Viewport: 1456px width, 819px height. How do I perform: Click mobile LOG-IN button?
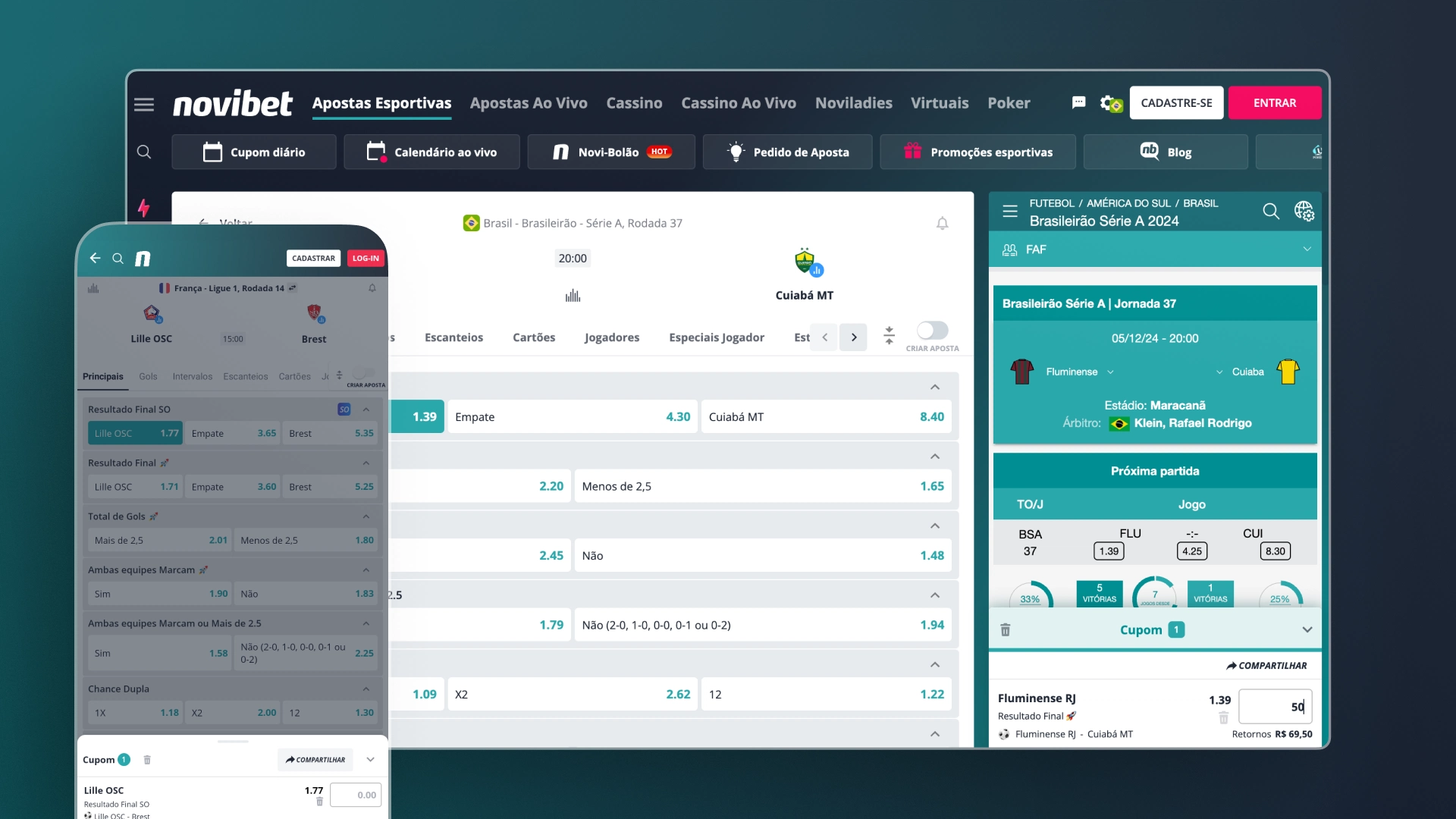366,258
